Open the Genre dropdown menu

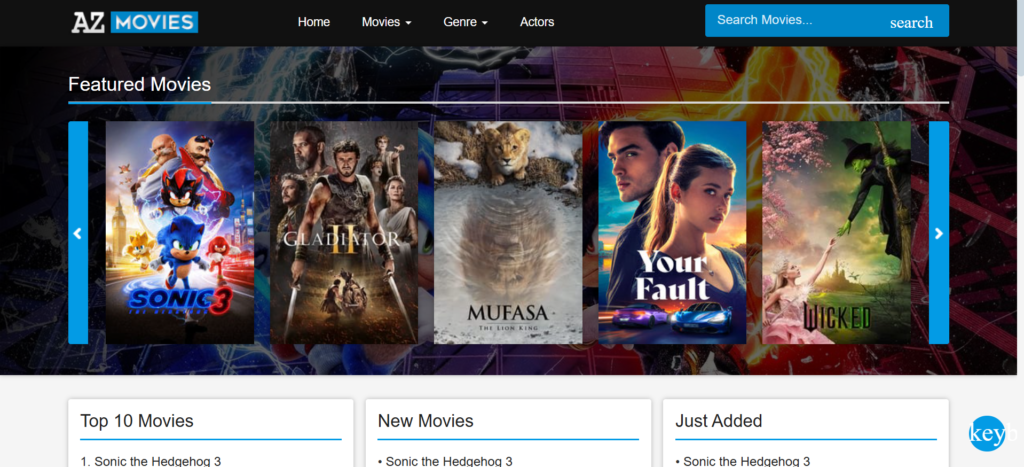(466, 22)
